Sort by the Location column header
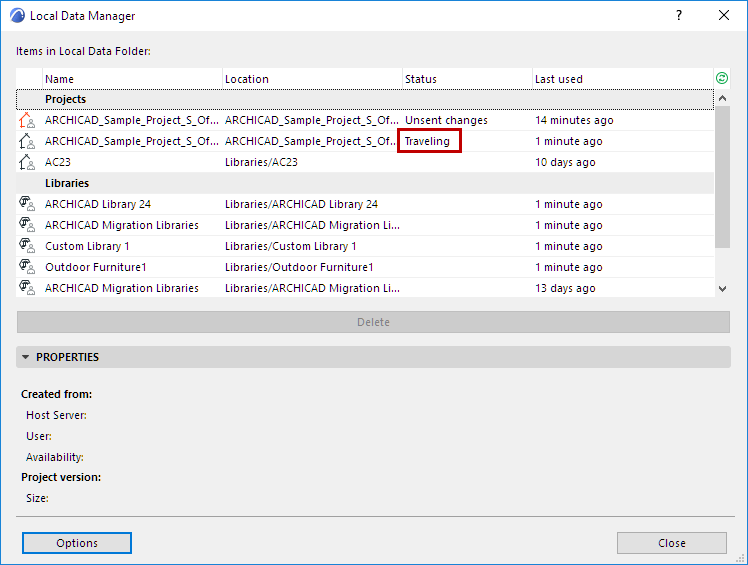Screen dimensions: 748x565 [312, 79]
